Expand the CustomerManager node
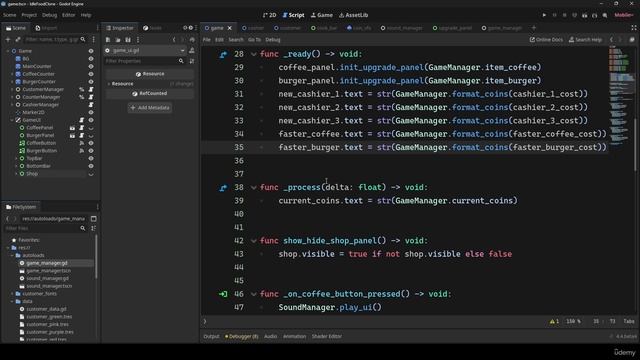The width and height of the screenshot is (640, 360). click(x=12, y=89)
